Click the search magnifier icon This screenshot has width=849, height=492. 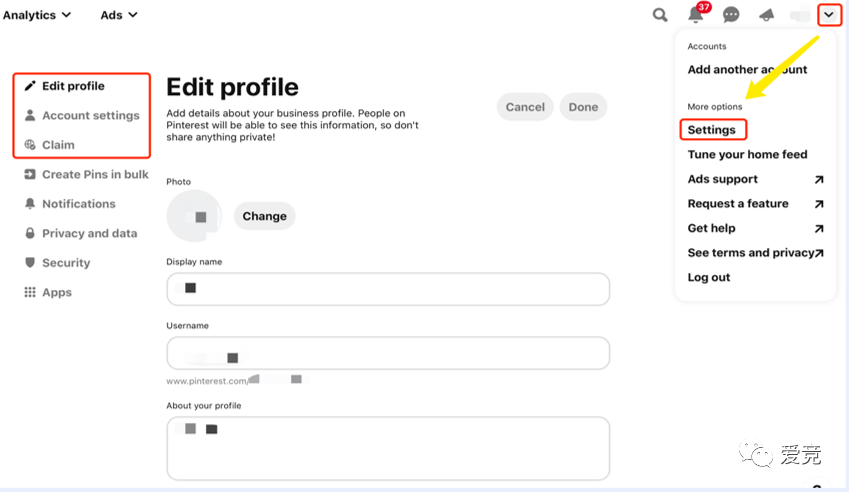click(659, 15)
